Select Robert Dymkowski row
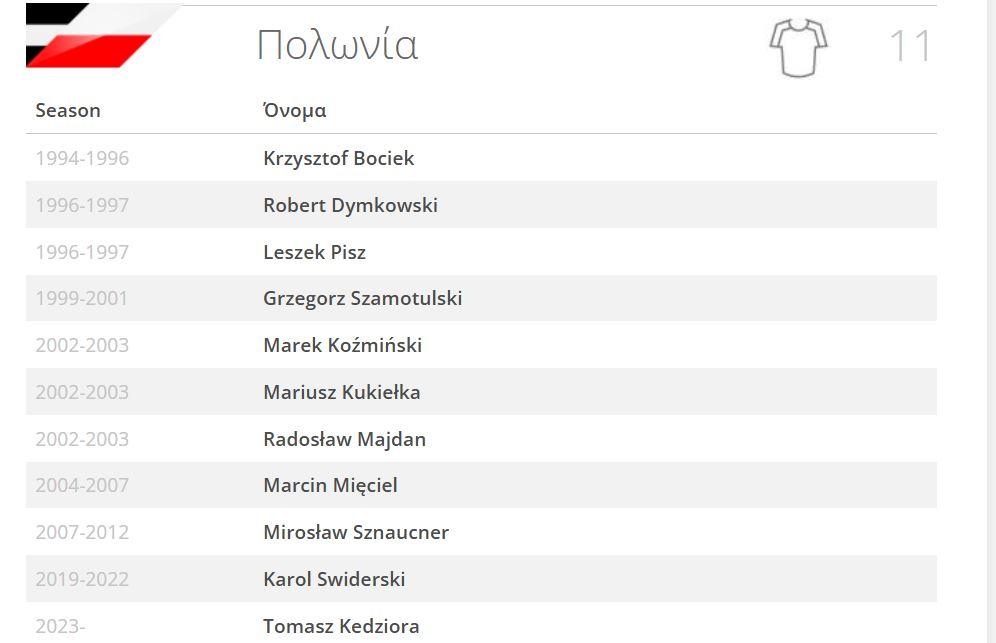996x643 pixels. tap(481, 205)
